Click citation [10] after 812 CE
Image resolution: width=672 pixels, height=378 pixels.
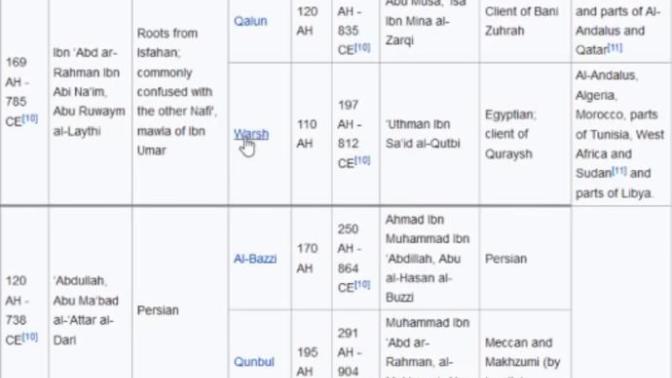pyautogui.click(x=362, y=160)
